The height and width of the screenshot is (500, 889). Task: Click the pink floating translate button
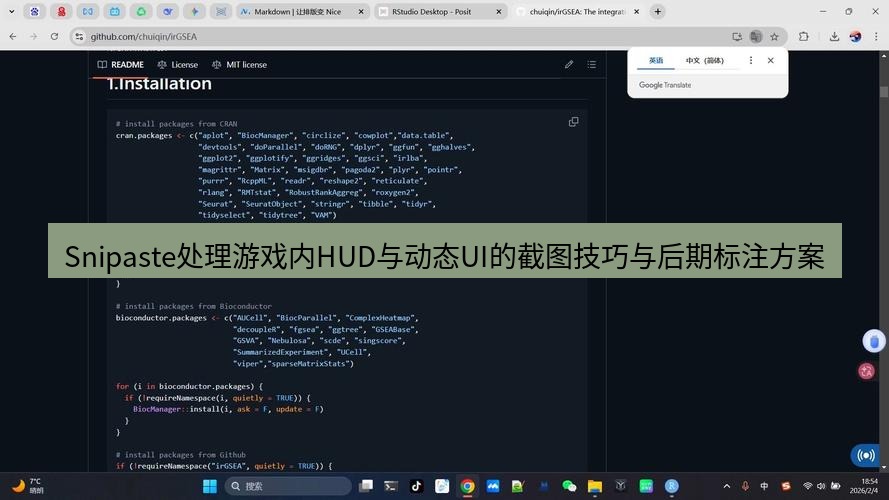point(866,371)
